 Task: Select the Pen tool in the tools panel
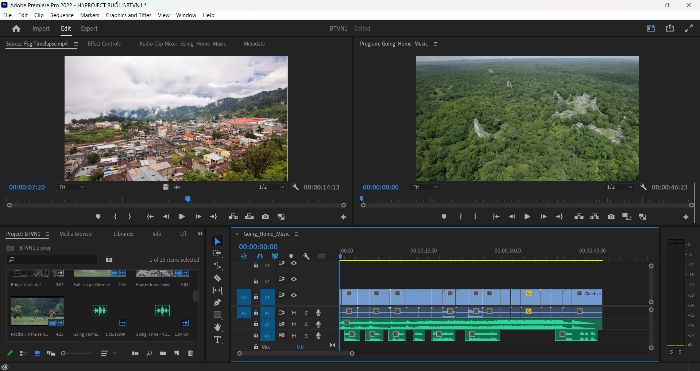(217, 302)
